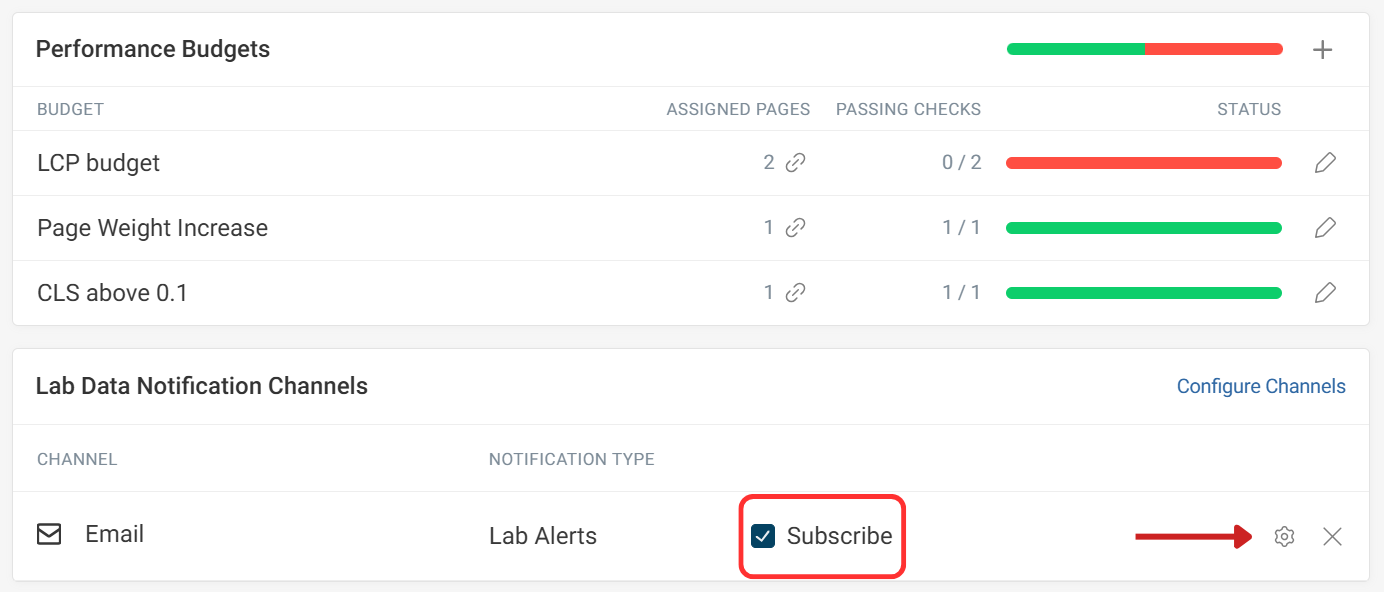
Task: Open assigned pages link icon for CLS above 0.1
Action: click(795, 293)
